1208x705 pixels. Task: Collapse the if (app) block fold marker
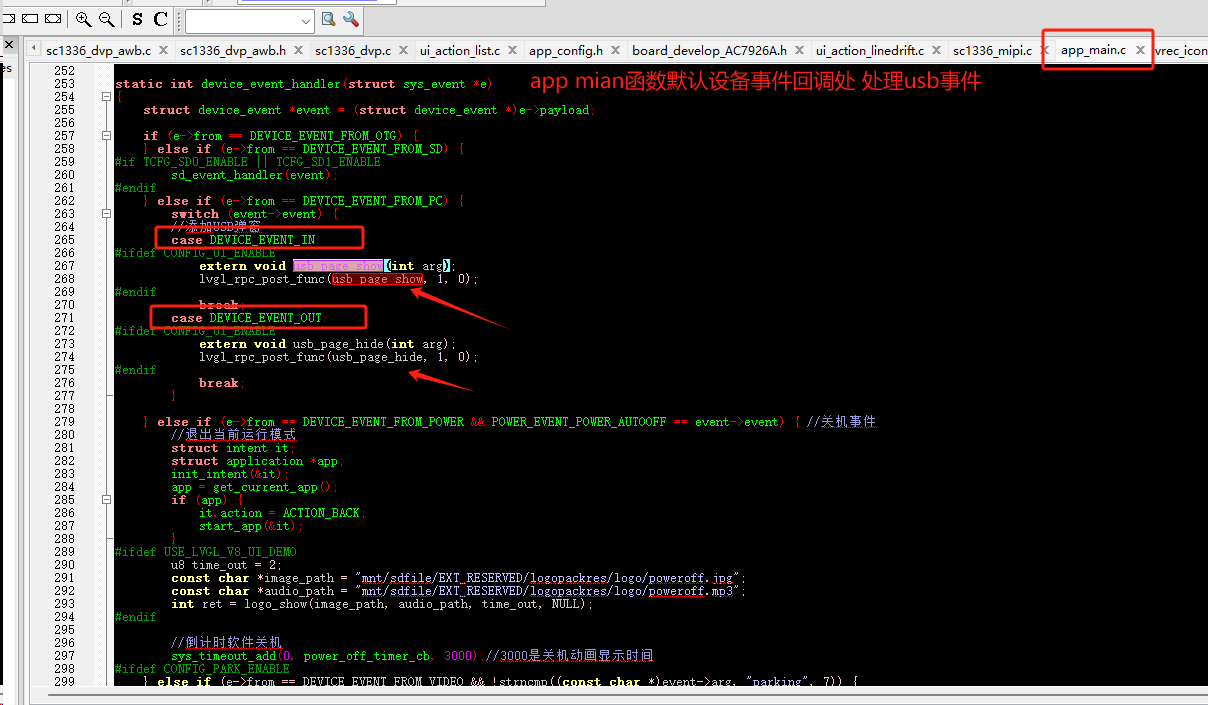coord(106,500)
